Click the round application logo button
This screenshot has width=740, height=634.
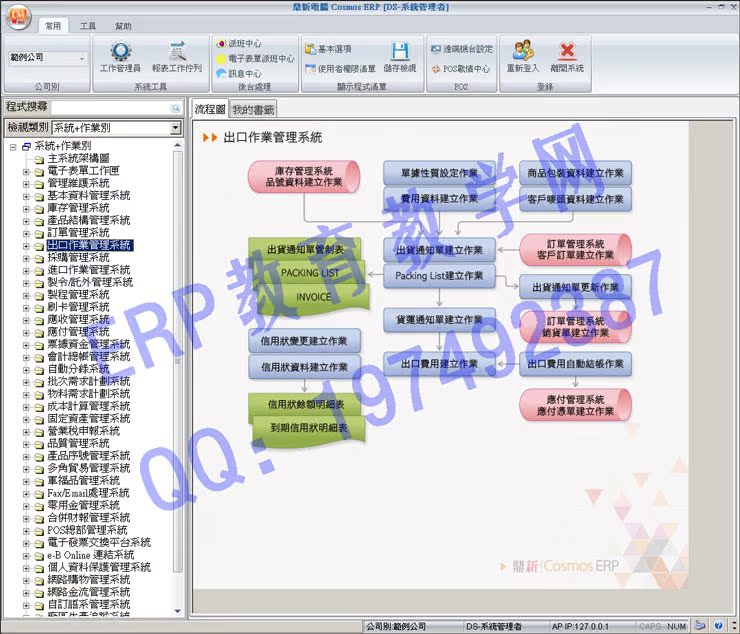[18, 17]
